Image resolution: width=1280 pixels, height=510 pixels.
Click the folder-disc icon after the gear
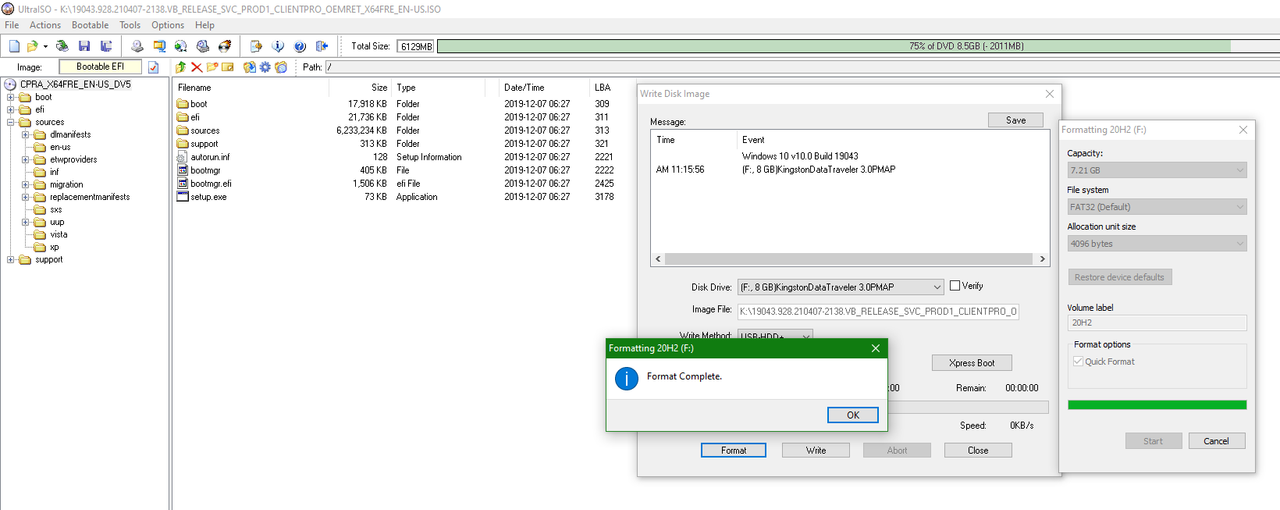281,67
